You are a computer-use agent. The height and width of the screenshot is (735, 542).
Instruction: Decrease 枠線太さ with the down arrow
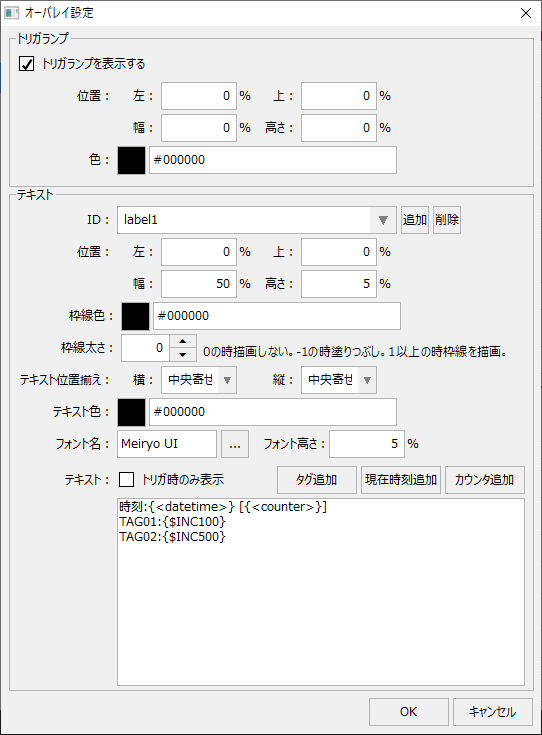coord(183,354)
